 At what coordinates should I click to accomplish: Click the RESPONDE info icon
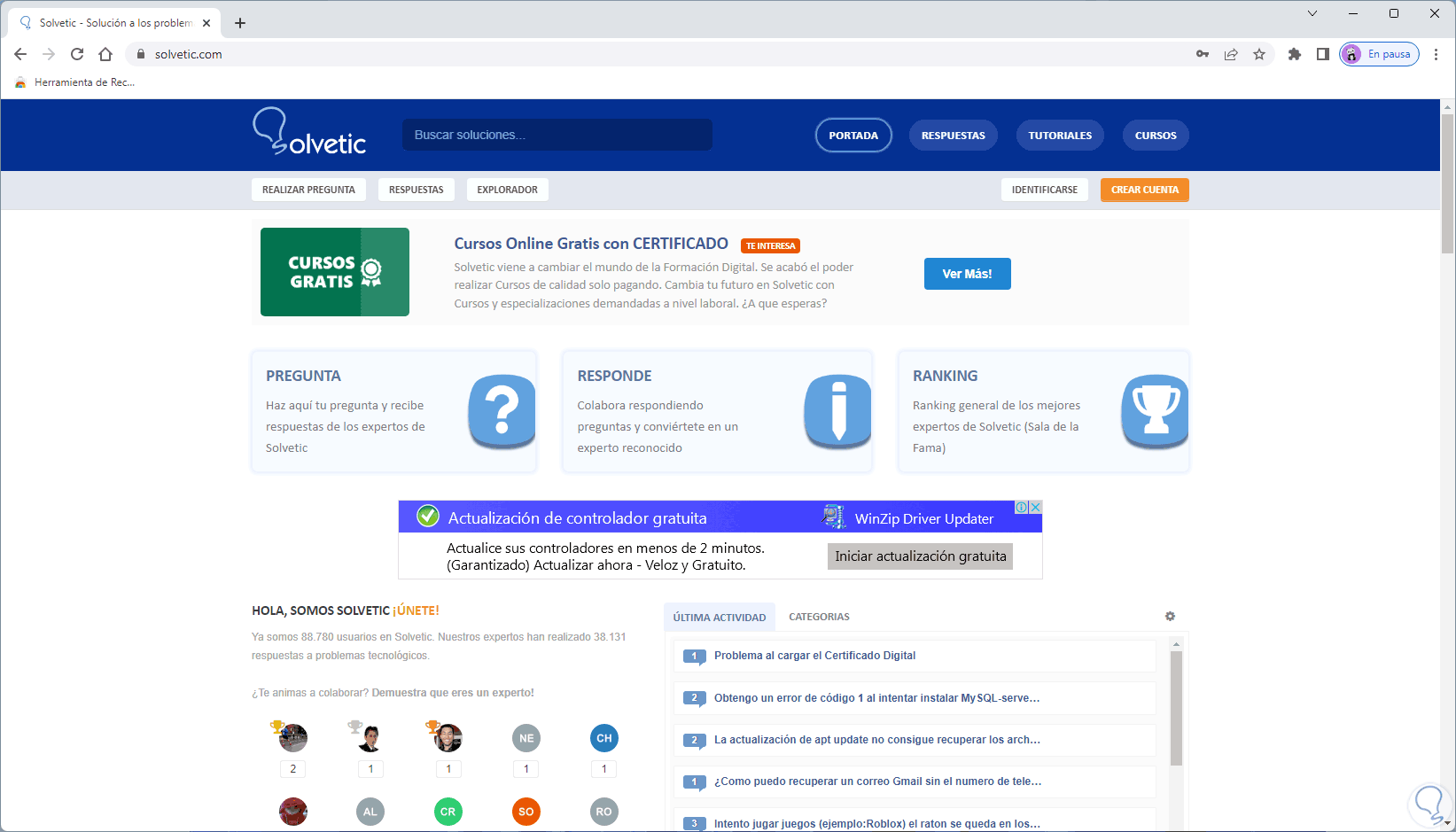837,410
